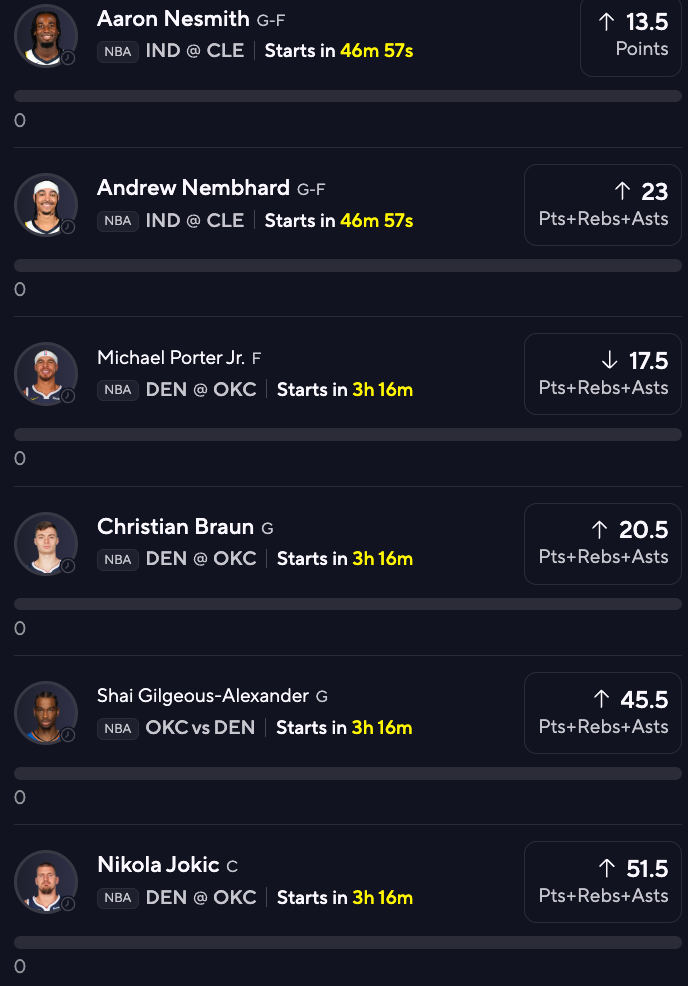Open Christian Braun's 20.5 Pts+Rebs+Asts box
The width and height of the screenshot is (688, 986).
click(x=603, y=544)
